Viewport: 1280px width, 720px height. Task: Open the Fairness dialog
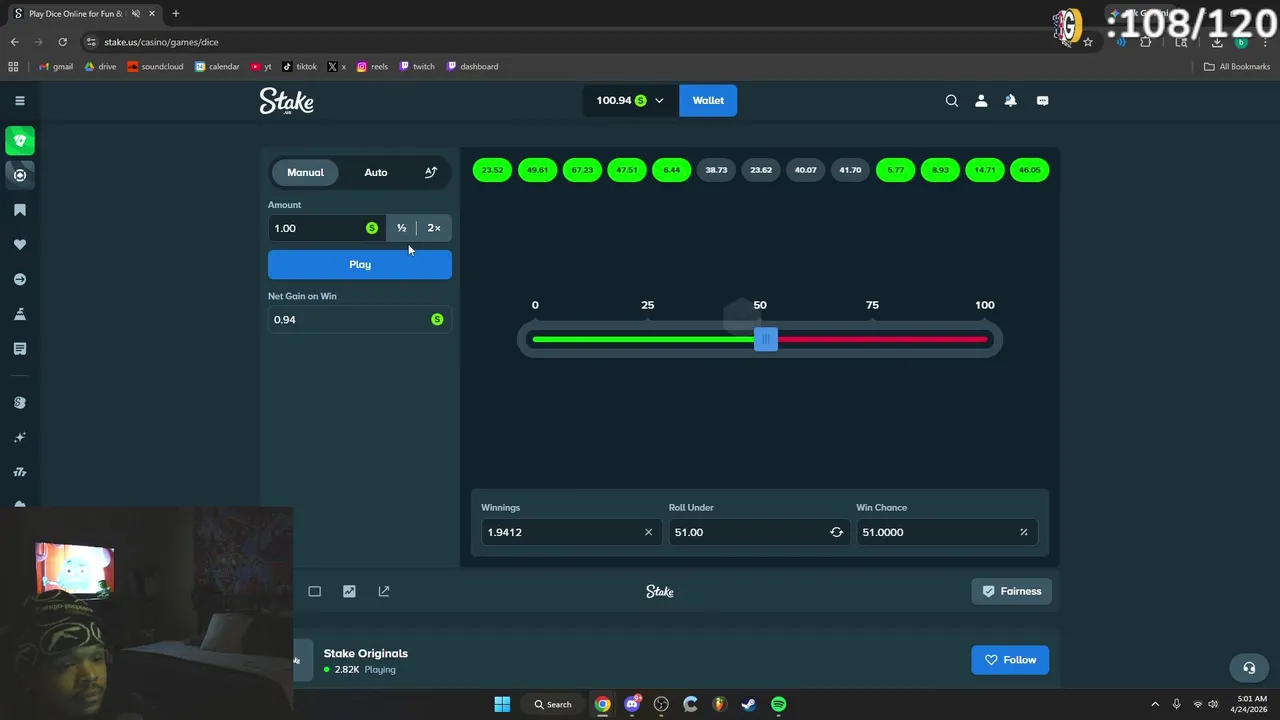tap(1011, 591)
